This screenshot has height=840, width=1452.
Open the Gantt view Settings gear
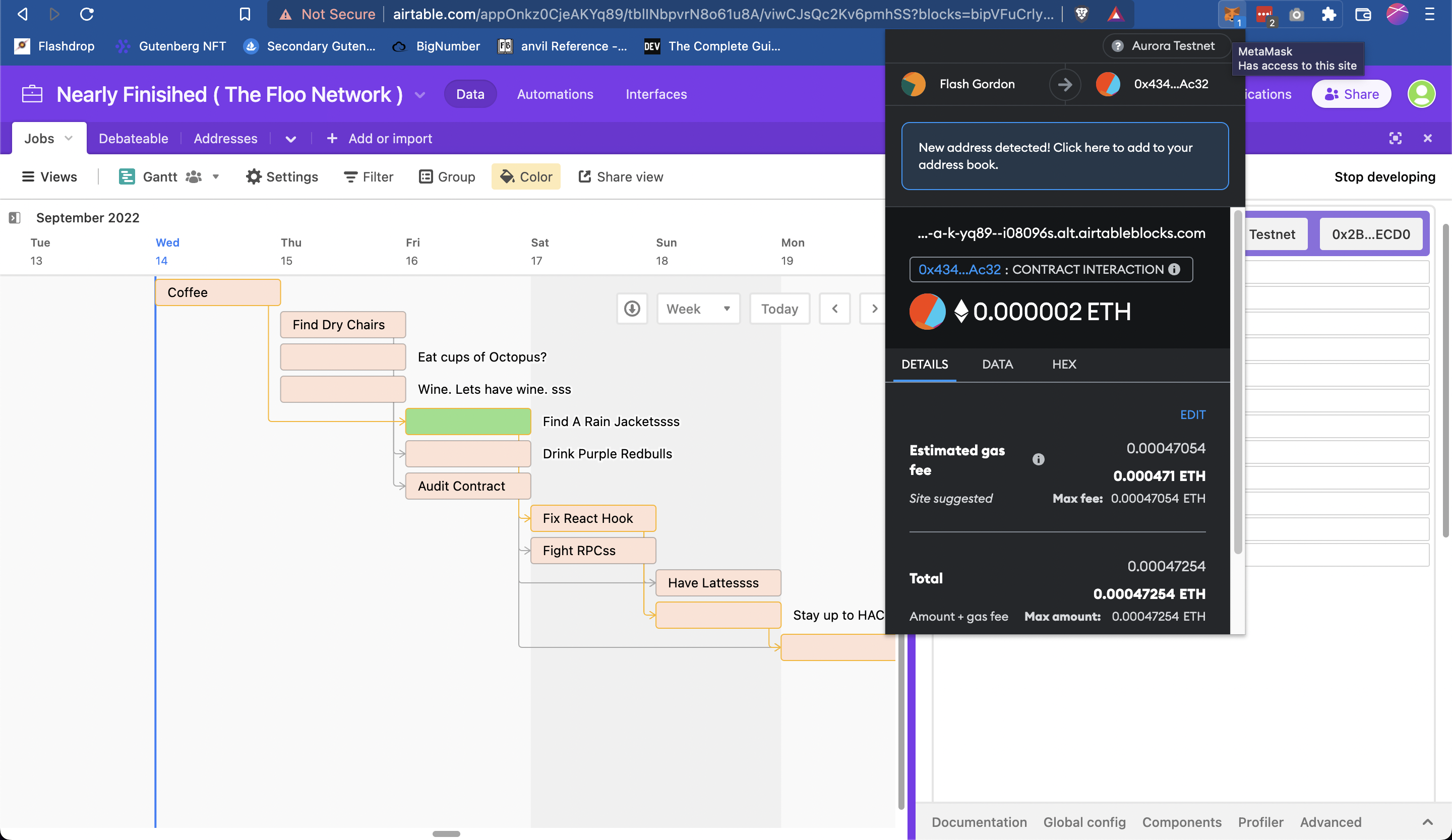(x=282, y=177)
